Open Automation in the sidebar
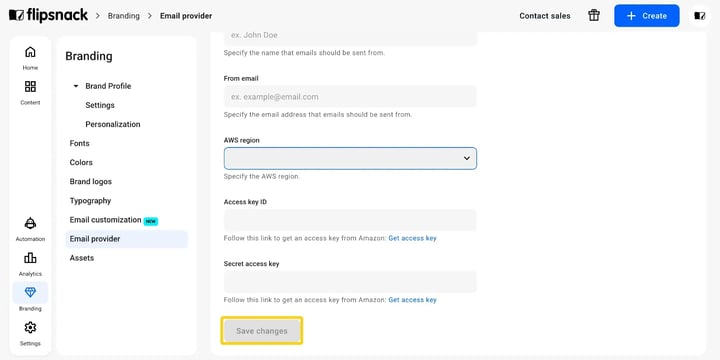 pyautogui.click(x=30, y=229)
